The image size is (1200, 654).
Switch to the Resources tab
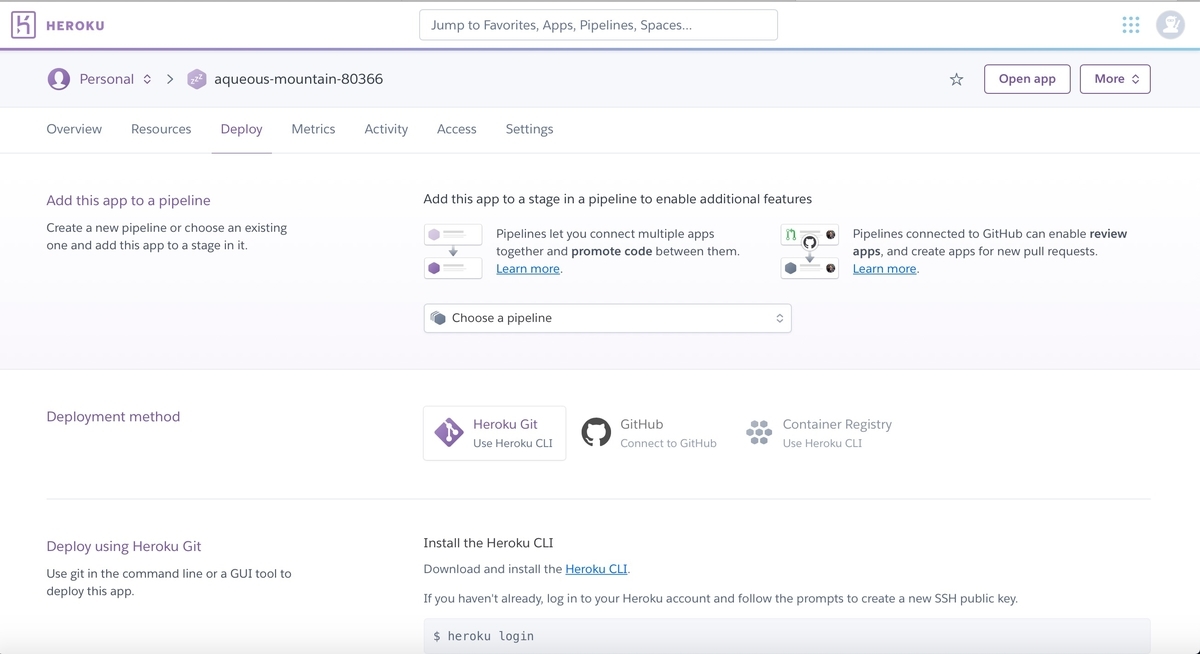click(x=161, y=129)
